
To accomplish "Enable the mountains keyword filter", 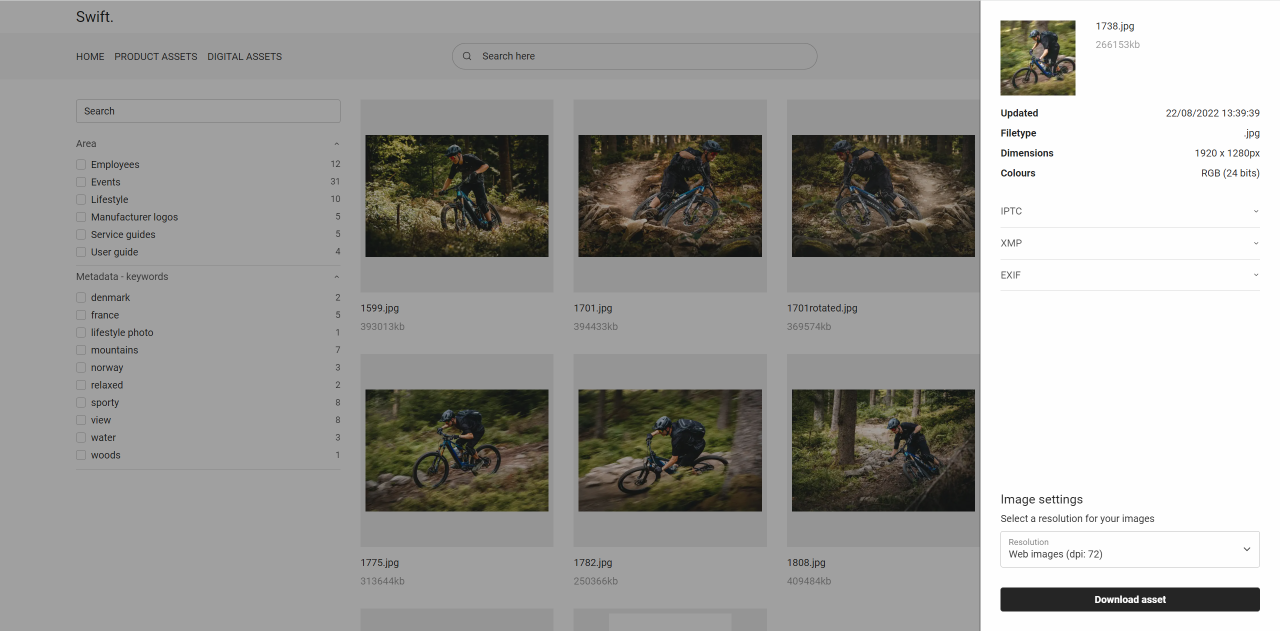I will pyautogui.click(x=80, y=349).
